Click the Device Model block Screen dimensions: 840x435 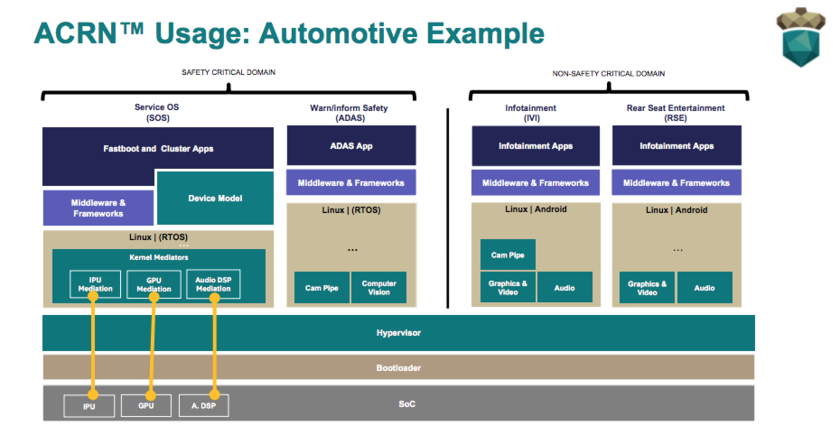[x=215, y=198]
